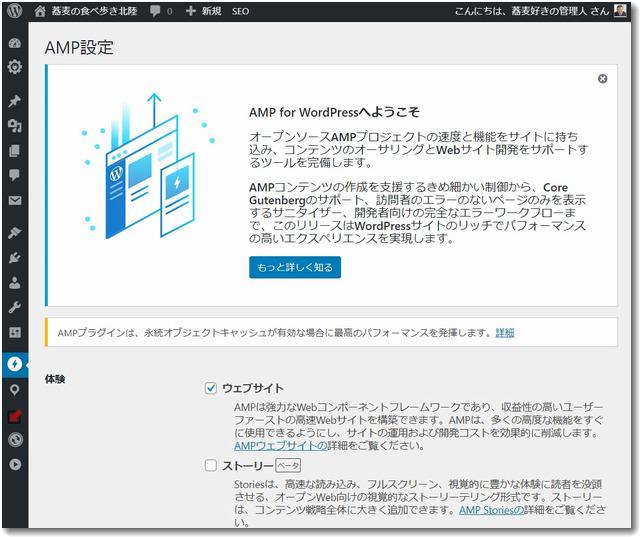Click the globe icon in sidebar
This screenshot has height=537, width=640.
[15, 440]
